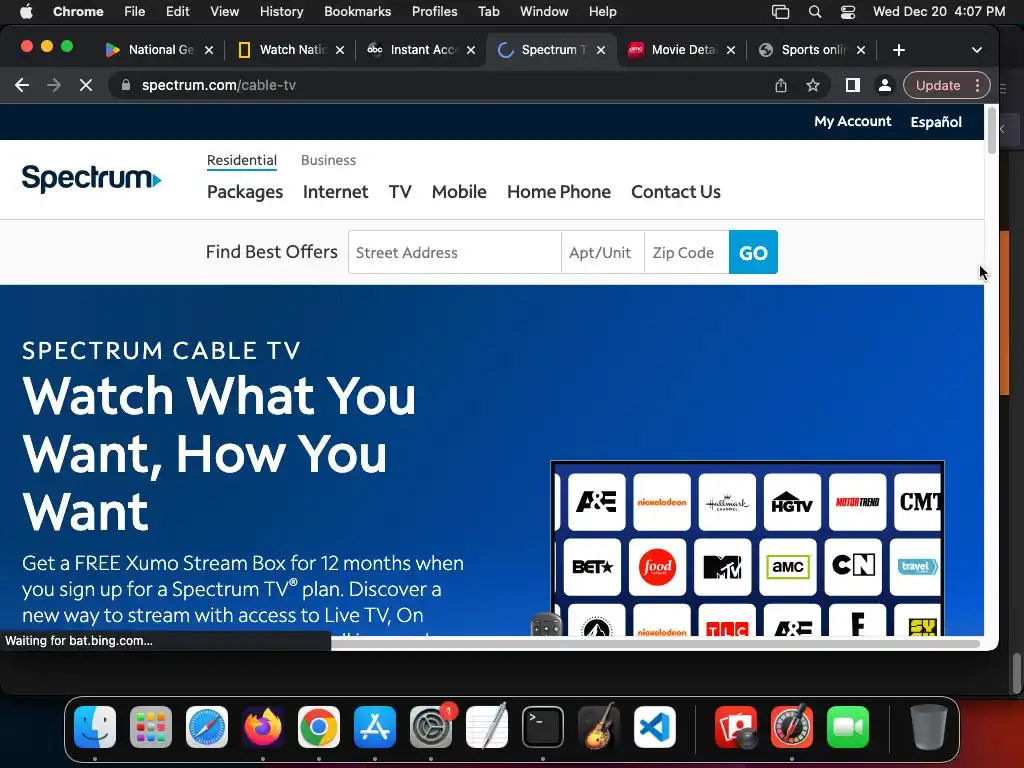This screenshot has width=1024, height=768.
Task: Click the GO button
Action: tap(753, 252)
